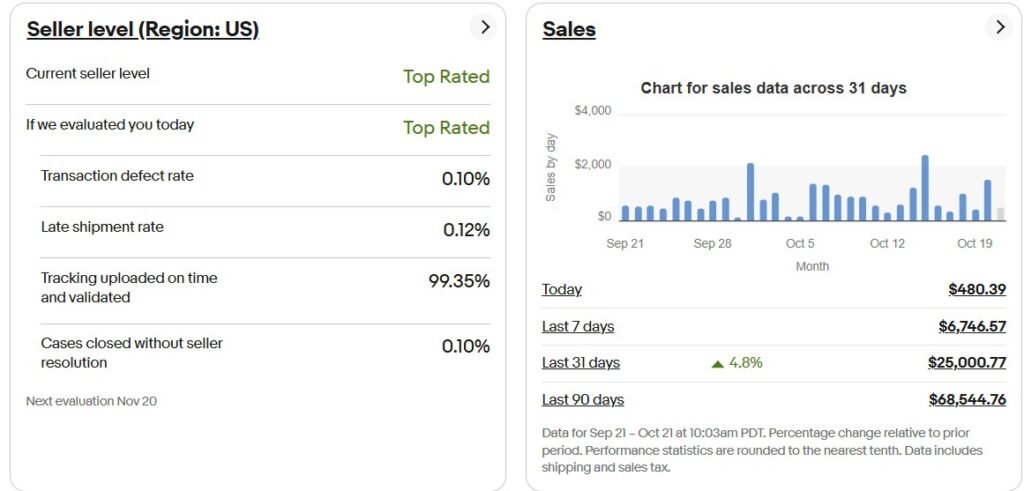Open the Last 7 days link
Screen dimensions: 1024x491
(x=578, y=326)
